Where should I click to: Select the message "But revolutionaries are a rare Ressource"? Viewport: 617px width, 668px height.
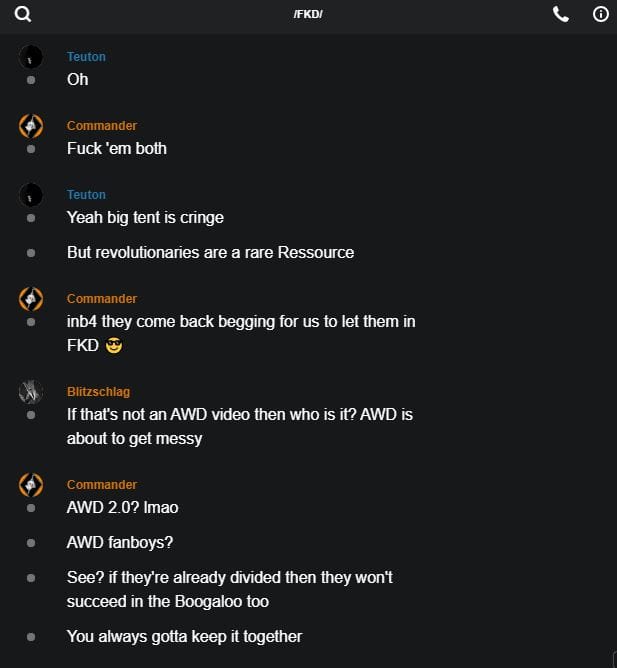tap(210, 253)
